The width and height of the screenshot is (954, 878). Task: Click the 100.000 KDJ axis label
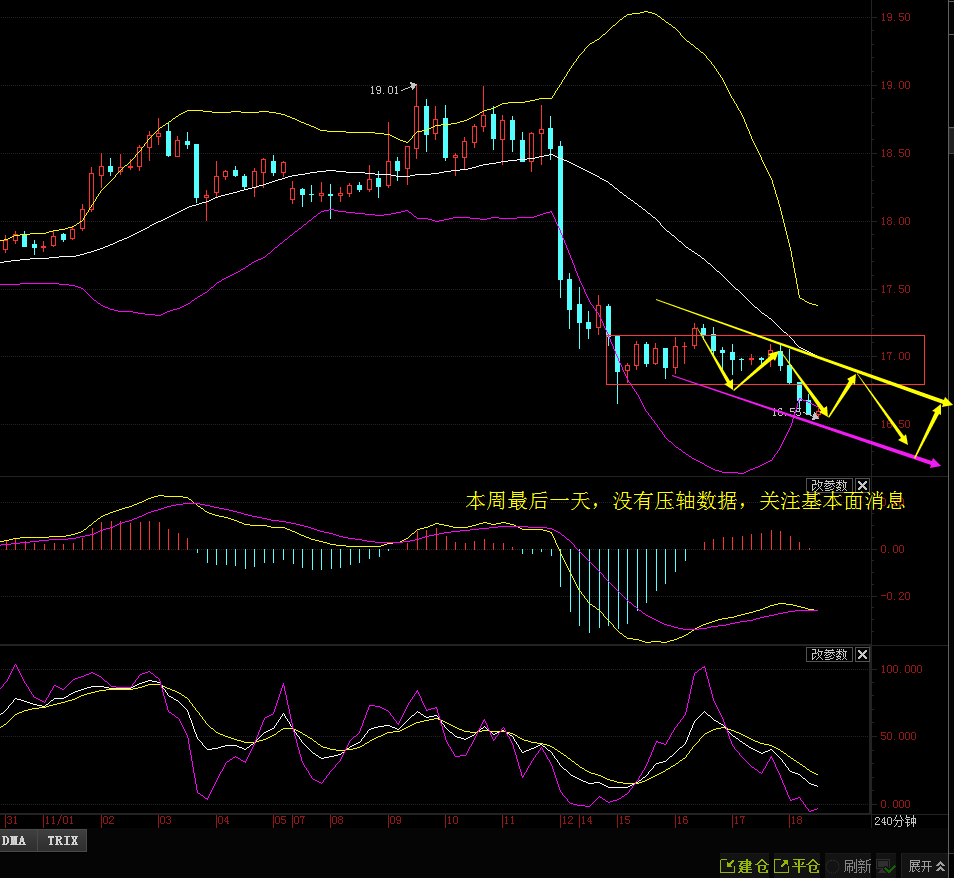901,669
